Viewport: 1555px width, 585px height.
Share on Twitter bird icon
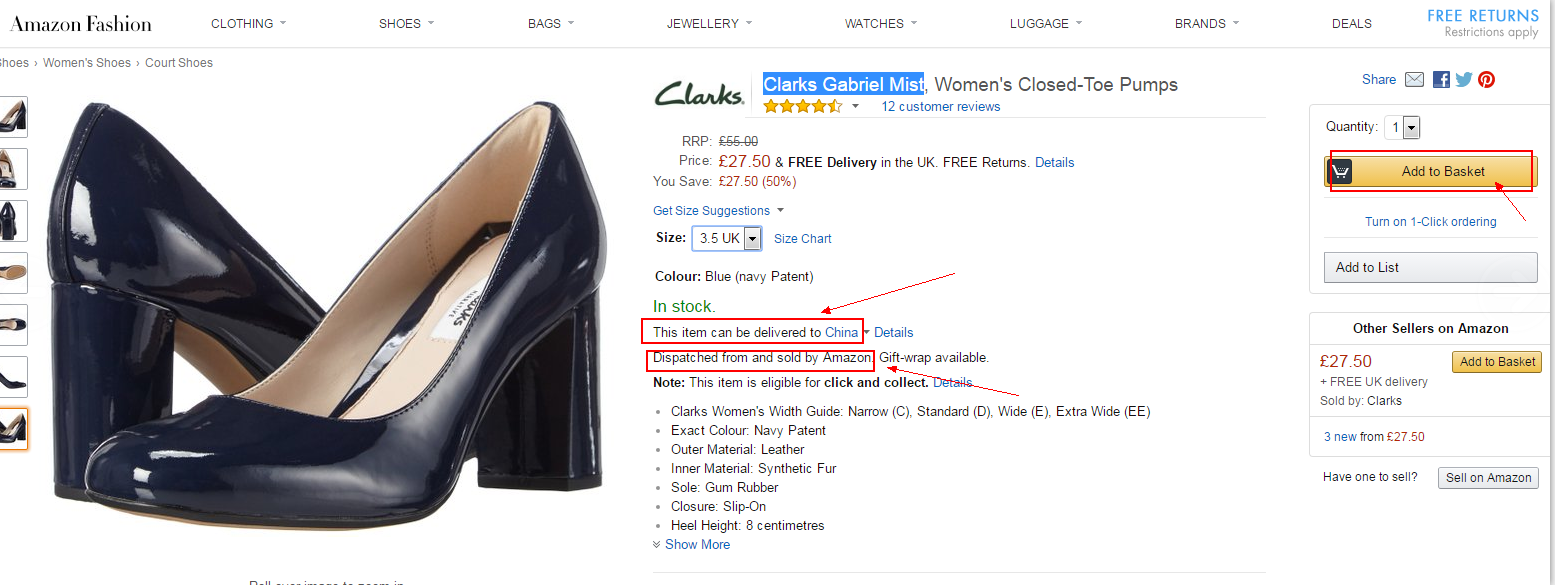(1464, 80)
